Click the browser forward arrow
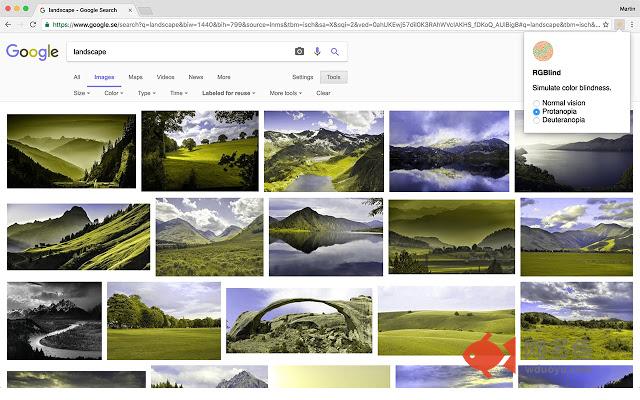The width and height of the screenshot is (640, 400). [20, 24]
